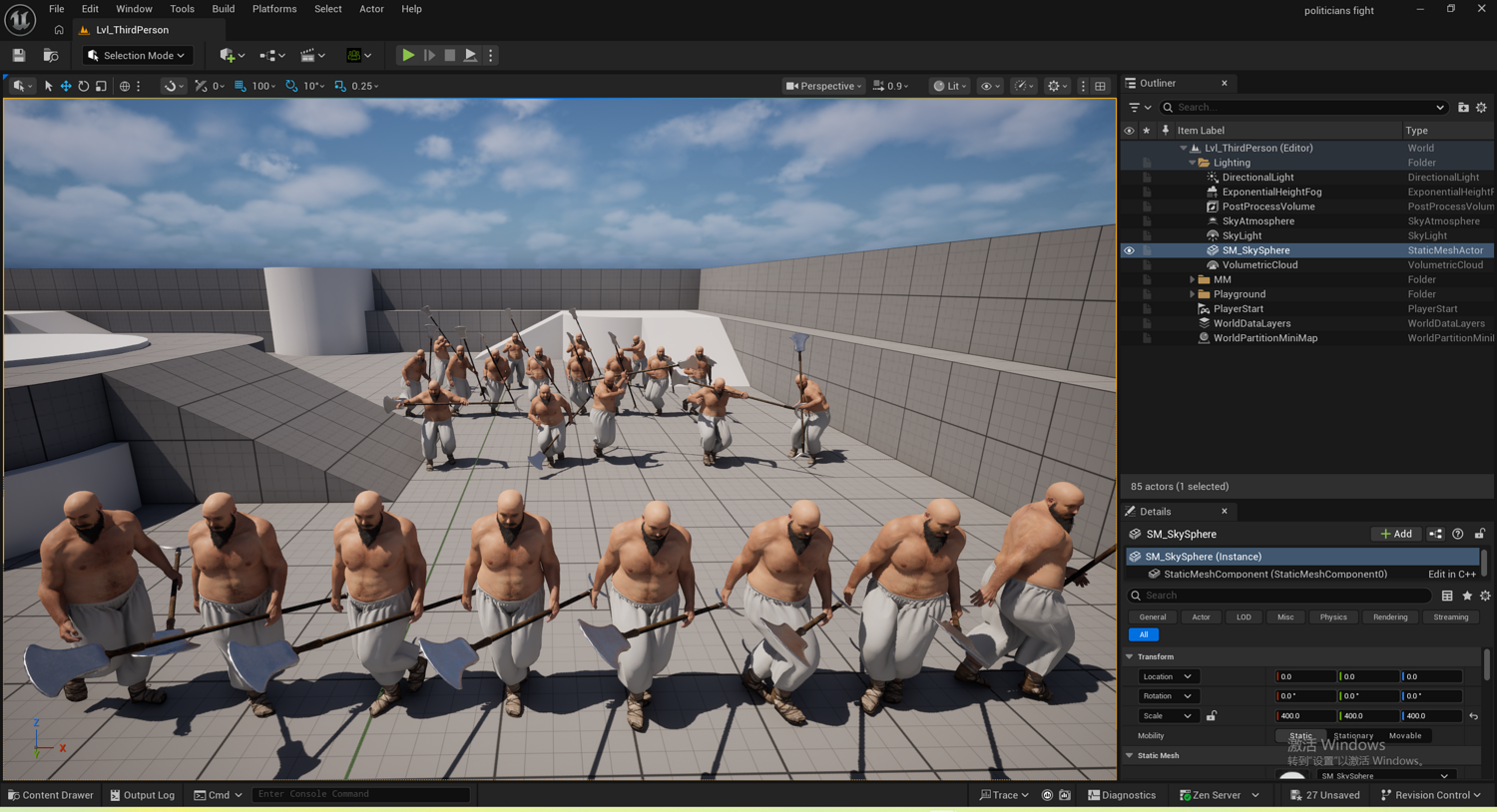Viewport: 1497px width, 812px height.
Task: Open the Window menu
Action: (x=134, y=9)
